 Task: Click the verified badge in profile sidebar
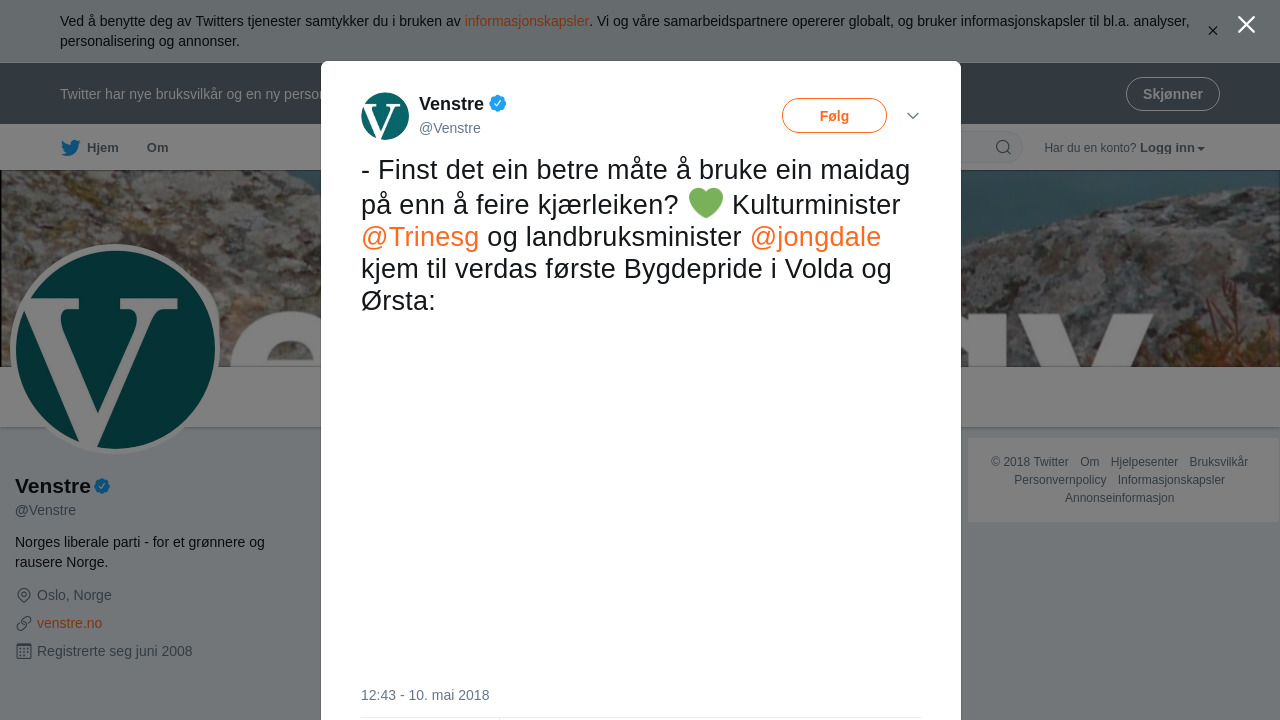(x=102, y=486)
